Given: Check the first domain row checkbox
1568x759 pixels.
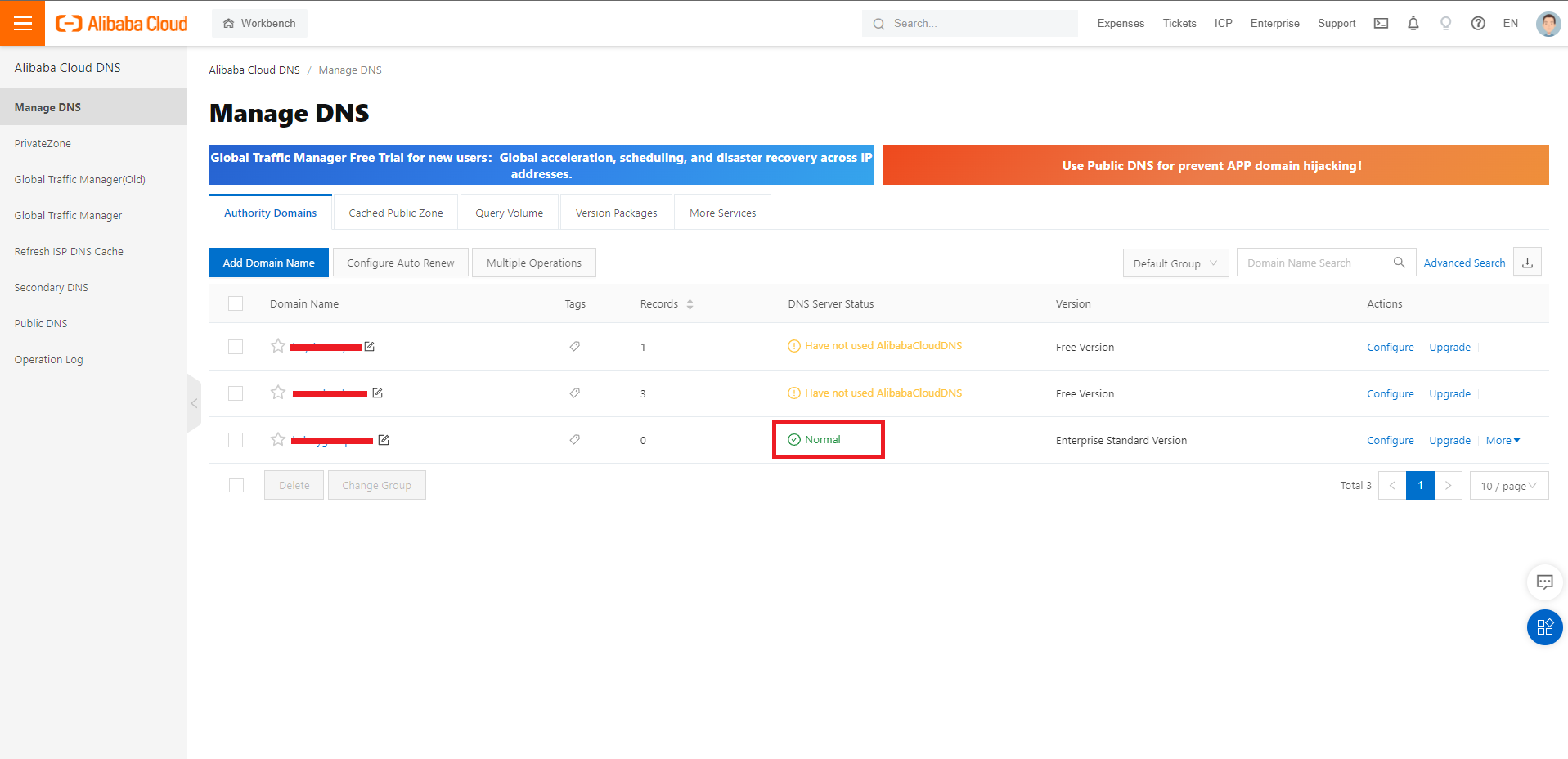Looking at the screenshot, I should pos(236,347).
